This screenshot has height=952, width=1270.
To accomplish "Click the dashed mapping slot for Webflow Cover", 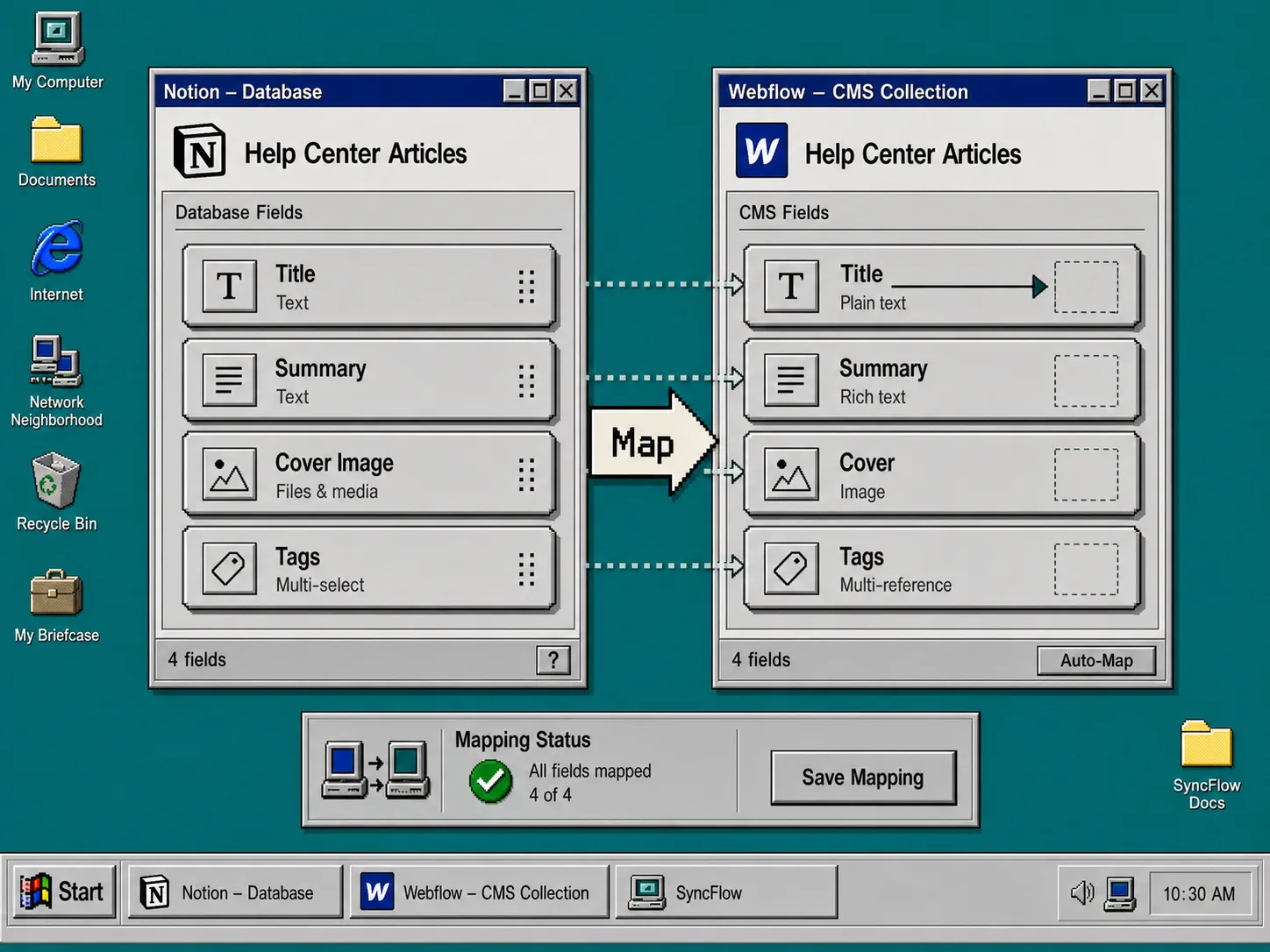I will tap(1086, 474).
